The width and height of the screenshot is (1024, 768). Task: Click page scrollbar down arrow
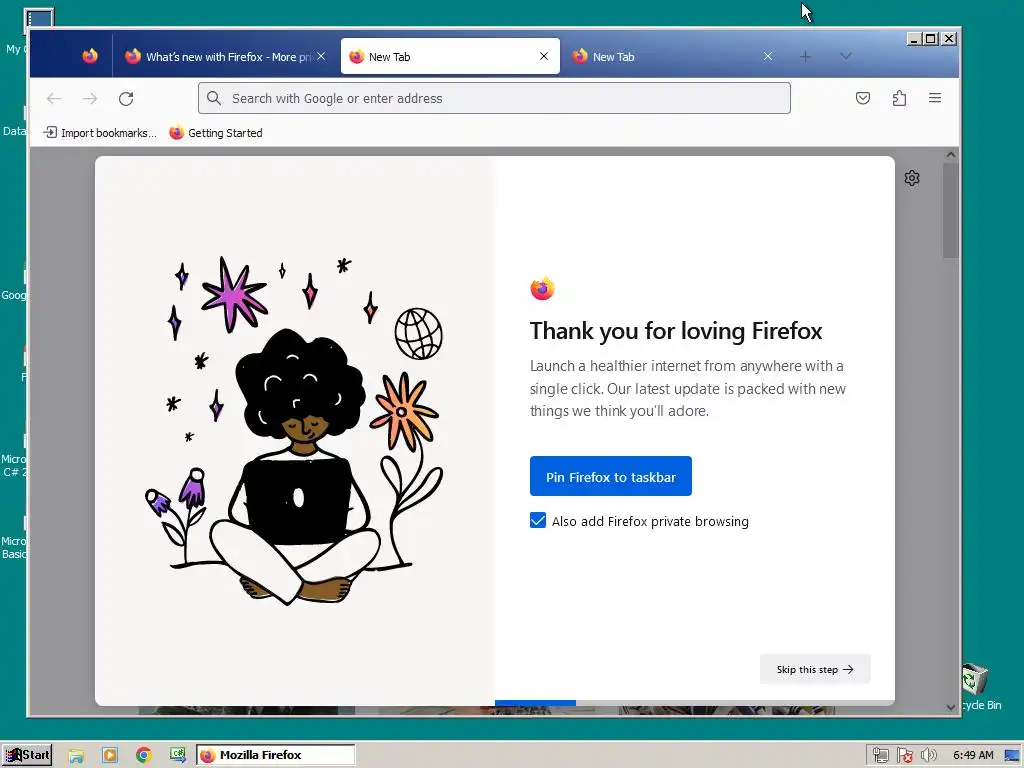[951, 707]
